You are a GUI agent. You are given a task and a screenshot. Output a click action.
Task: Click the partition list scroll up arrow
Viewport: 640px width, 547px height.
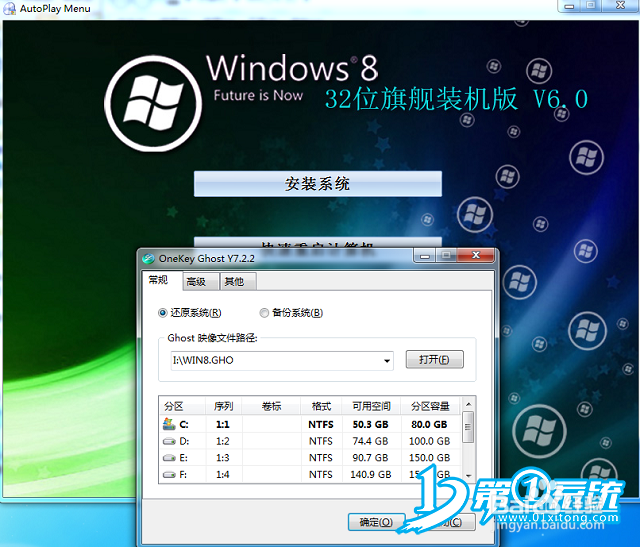point(469,404)
